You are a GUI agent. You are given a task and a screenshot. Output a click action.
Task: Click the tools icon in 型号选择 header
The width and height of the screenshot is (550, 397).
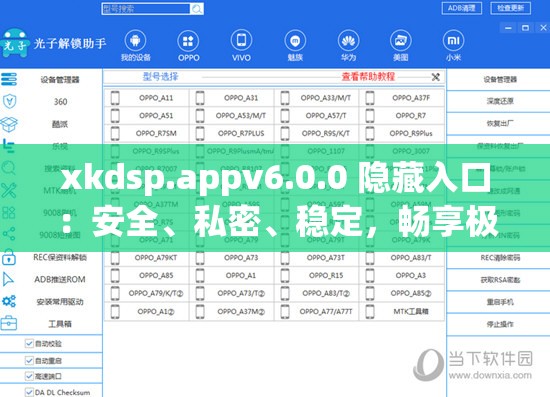[435, 77]
